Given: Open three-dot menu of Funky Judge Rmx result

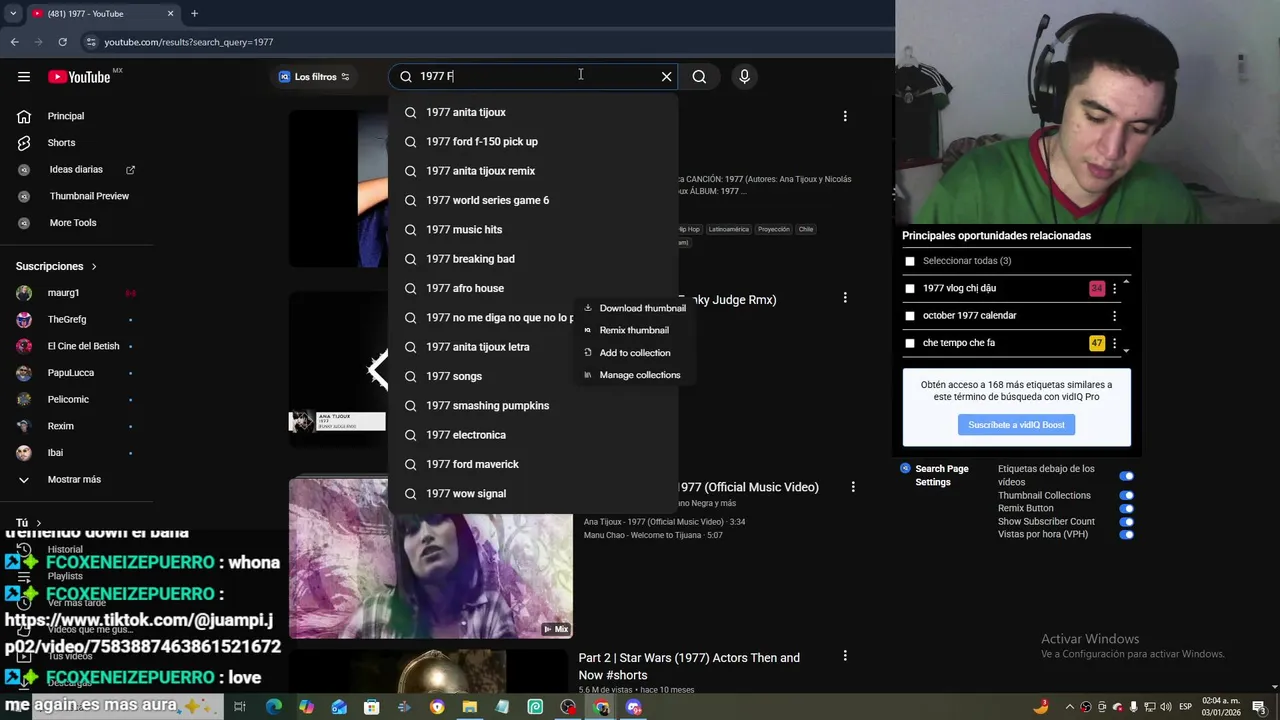Looking at the screenshot, I should click(845, 298).
